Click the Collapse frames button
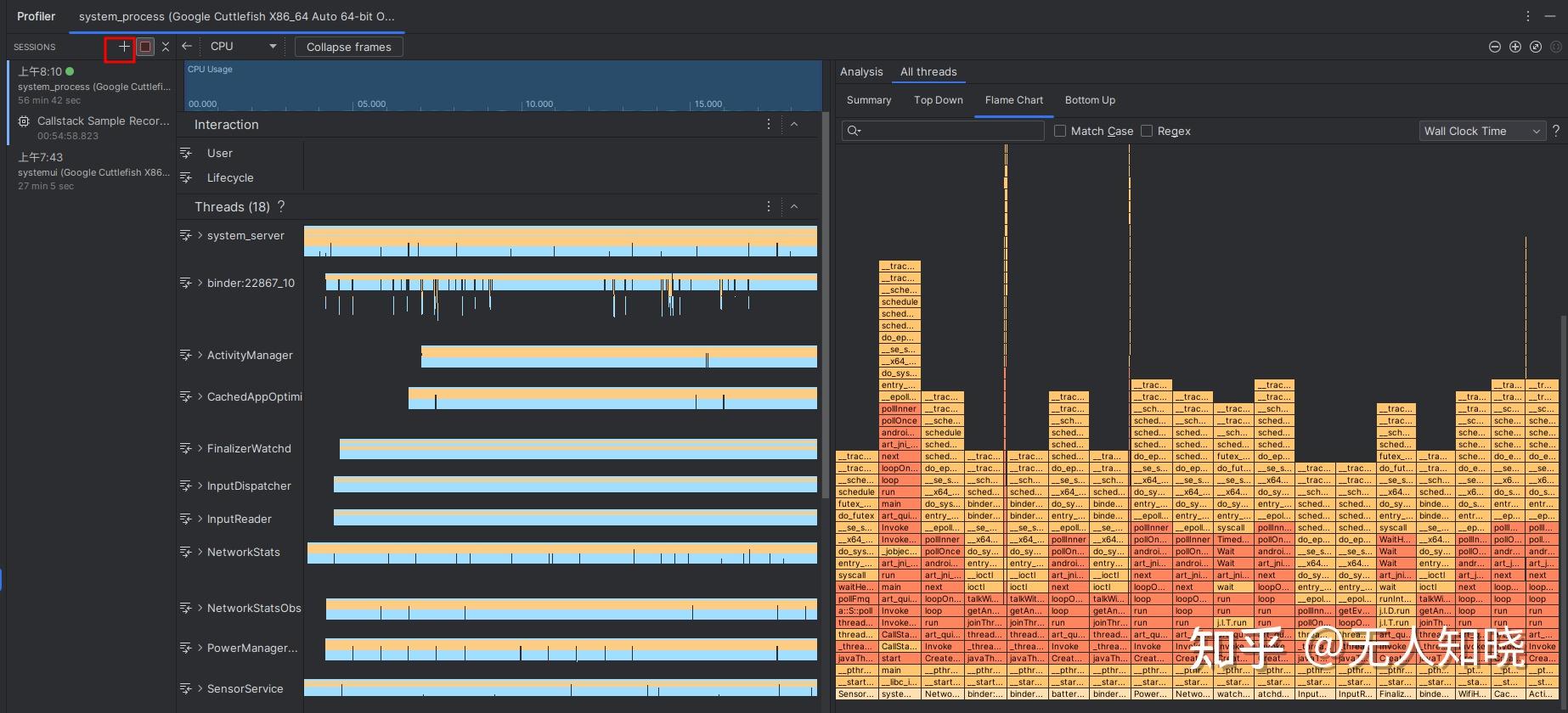 pos(348,47)
